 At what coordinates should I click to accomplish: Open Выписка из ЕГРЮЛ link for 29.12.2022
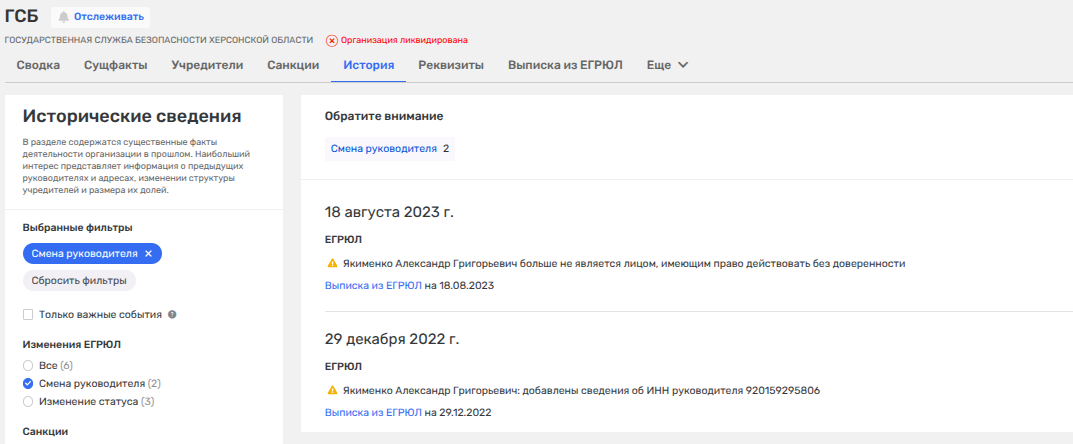pyautogui.click(x=373, y=412)
